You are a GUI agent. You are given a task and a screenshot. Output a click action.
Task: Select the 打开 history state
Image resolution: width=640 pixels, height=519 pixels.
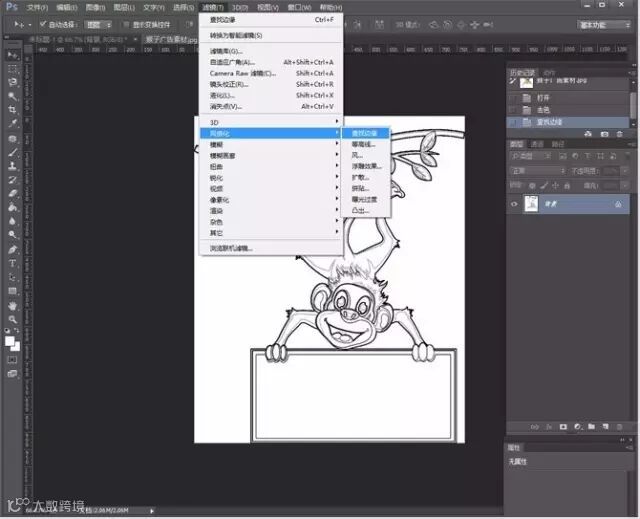[568, 98]
